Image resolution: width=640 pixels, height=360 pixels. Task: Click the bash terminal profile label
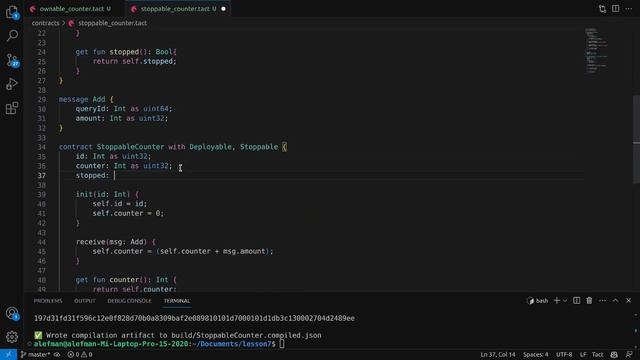click(538, 301)
